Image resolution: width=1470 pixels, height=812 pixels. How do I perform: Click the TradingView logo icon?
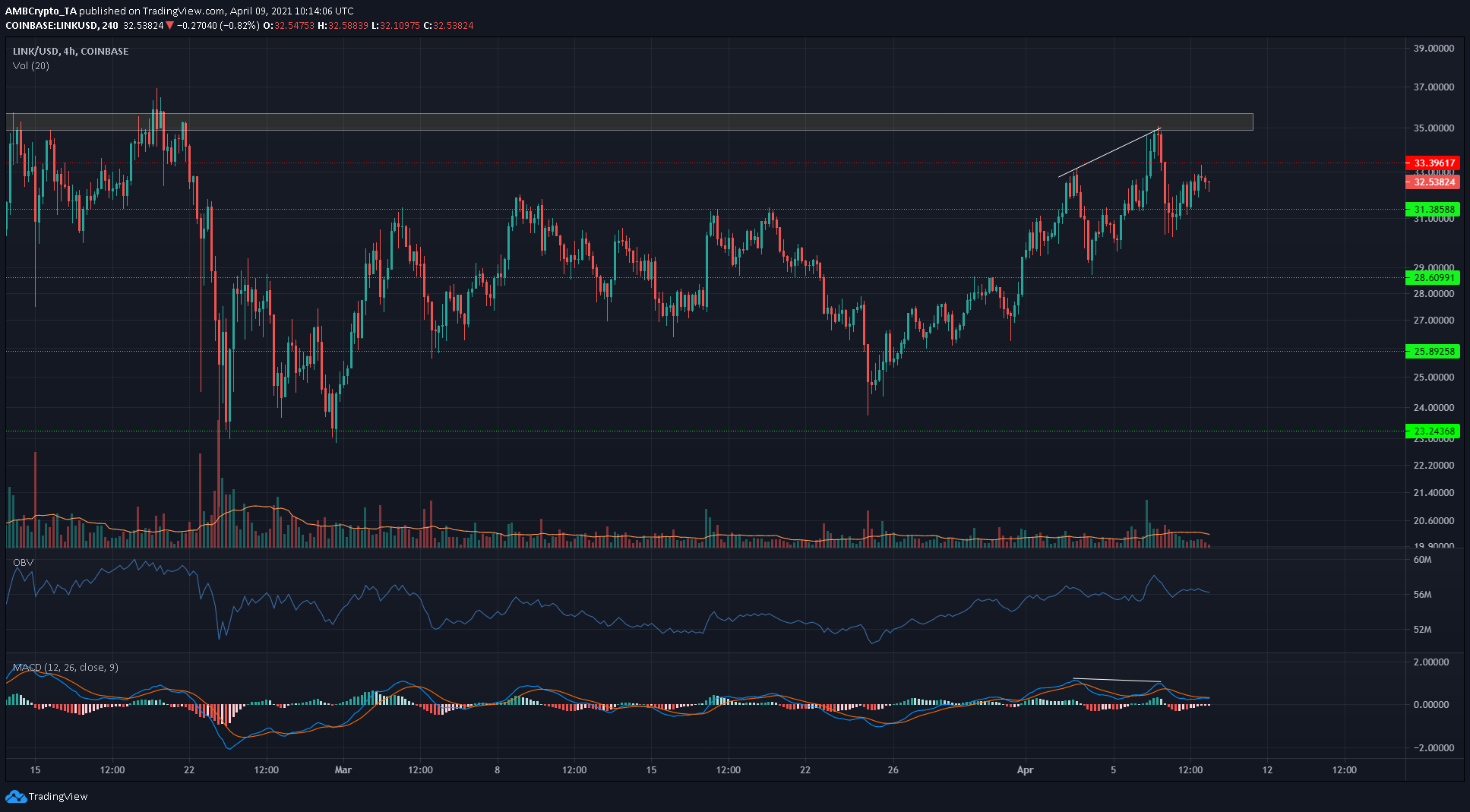click(15, 796)
